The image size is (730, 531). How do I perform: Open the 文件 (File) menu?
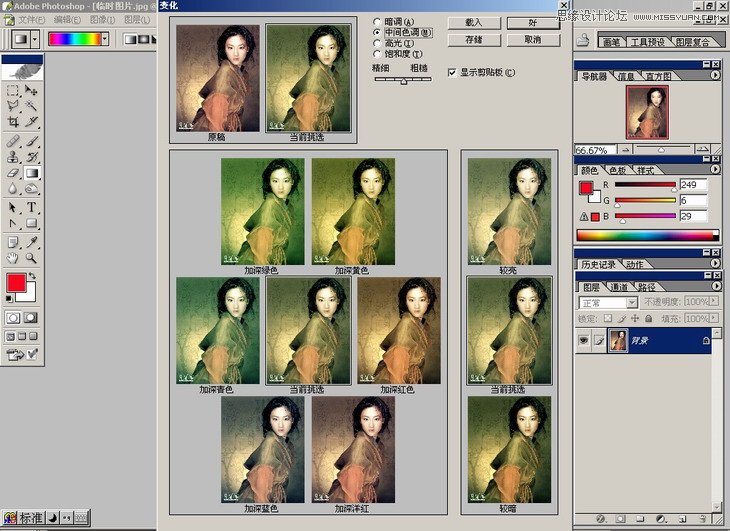click(31, 20)
